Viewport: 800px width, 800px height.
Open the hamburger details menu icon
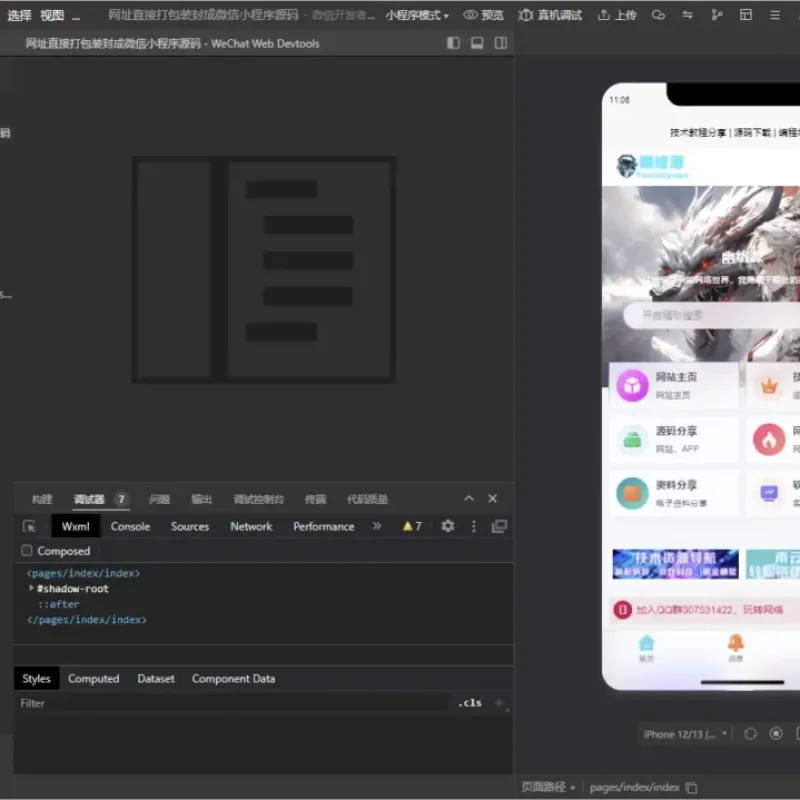(x=774, y=15)
